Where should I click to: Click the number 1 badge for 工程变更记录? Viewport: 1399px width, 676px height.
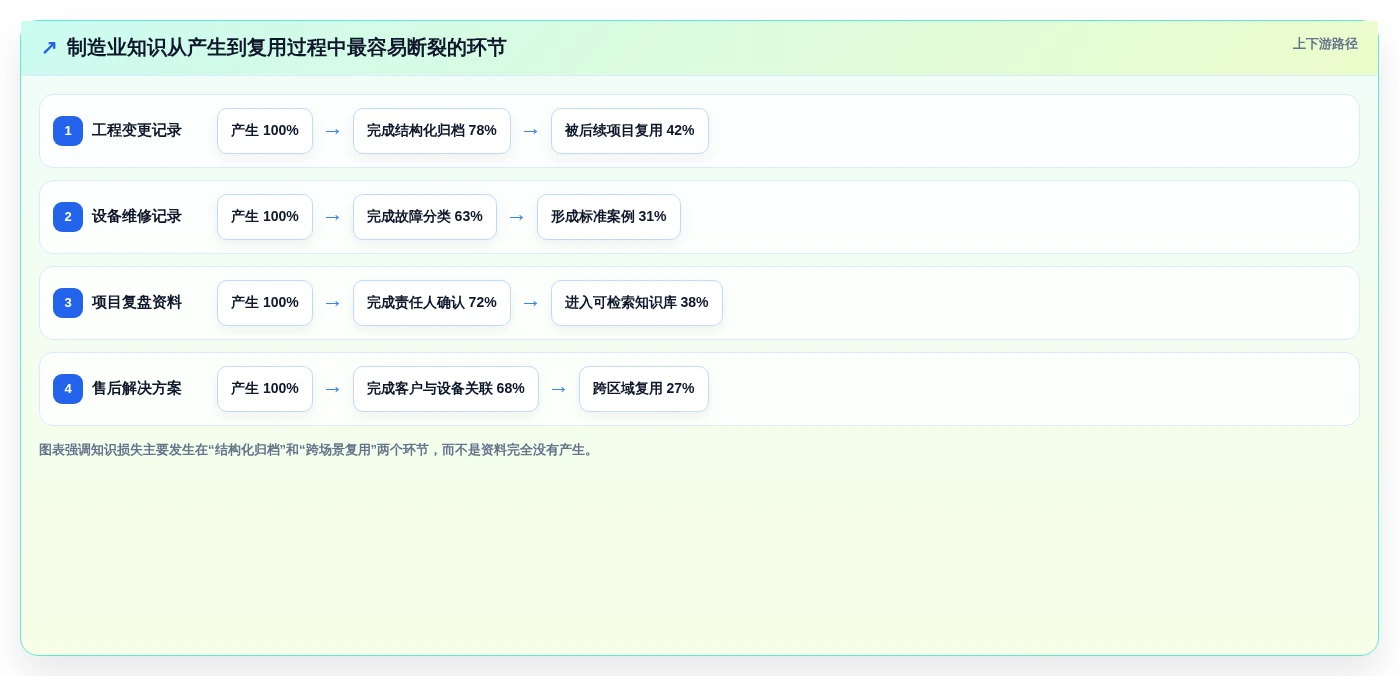(x=68, y=131)
